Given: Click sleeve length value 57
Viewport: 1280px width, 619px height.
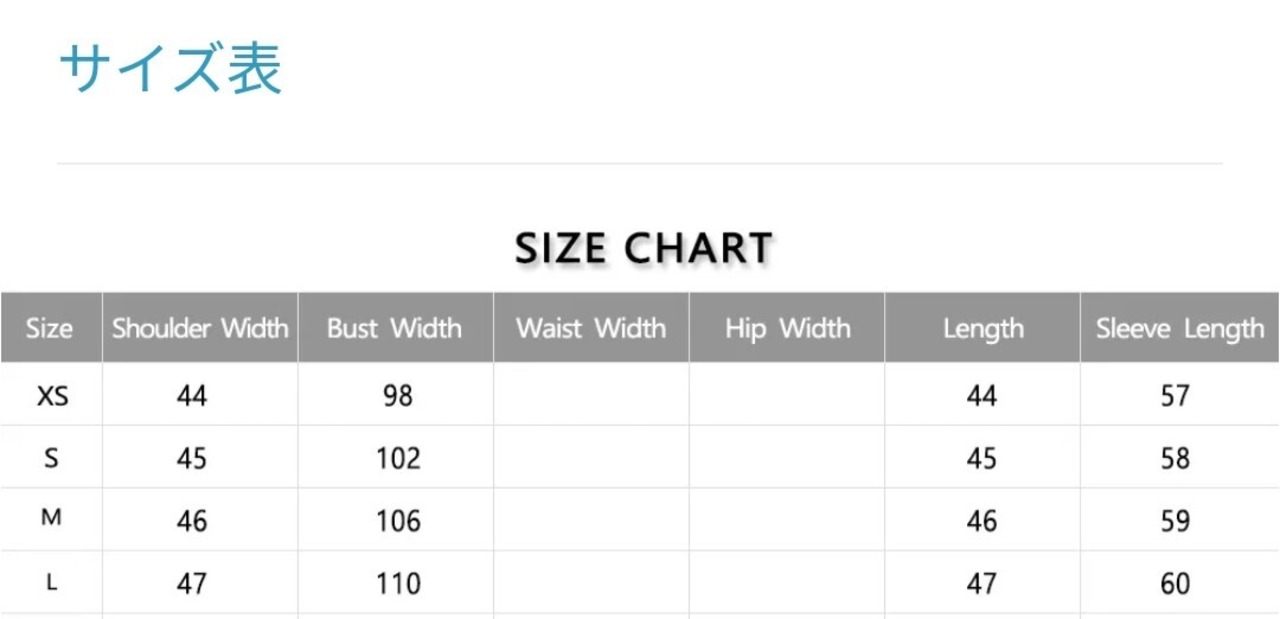Looking at the screenshot, I should tap(1175, 396).
